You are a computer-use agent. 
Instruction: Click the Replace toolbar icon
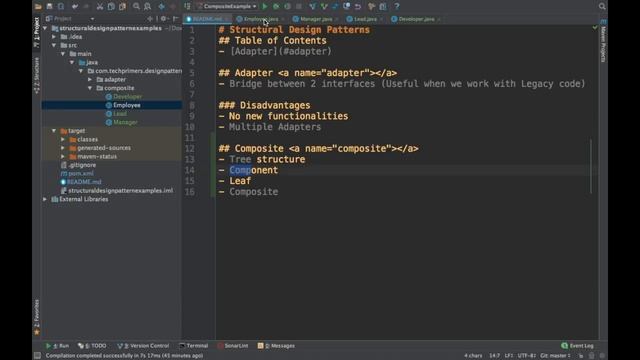[147, 7]
